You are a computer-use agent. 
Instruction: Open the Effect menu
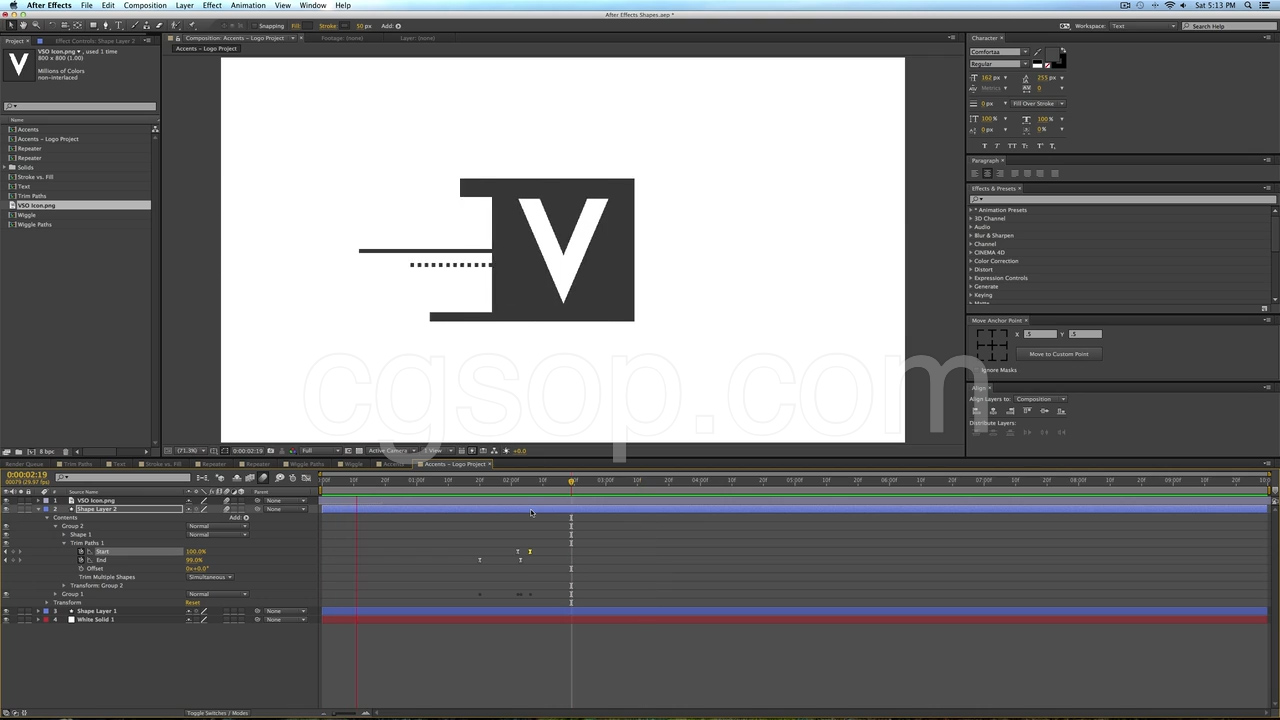point(213,6)
